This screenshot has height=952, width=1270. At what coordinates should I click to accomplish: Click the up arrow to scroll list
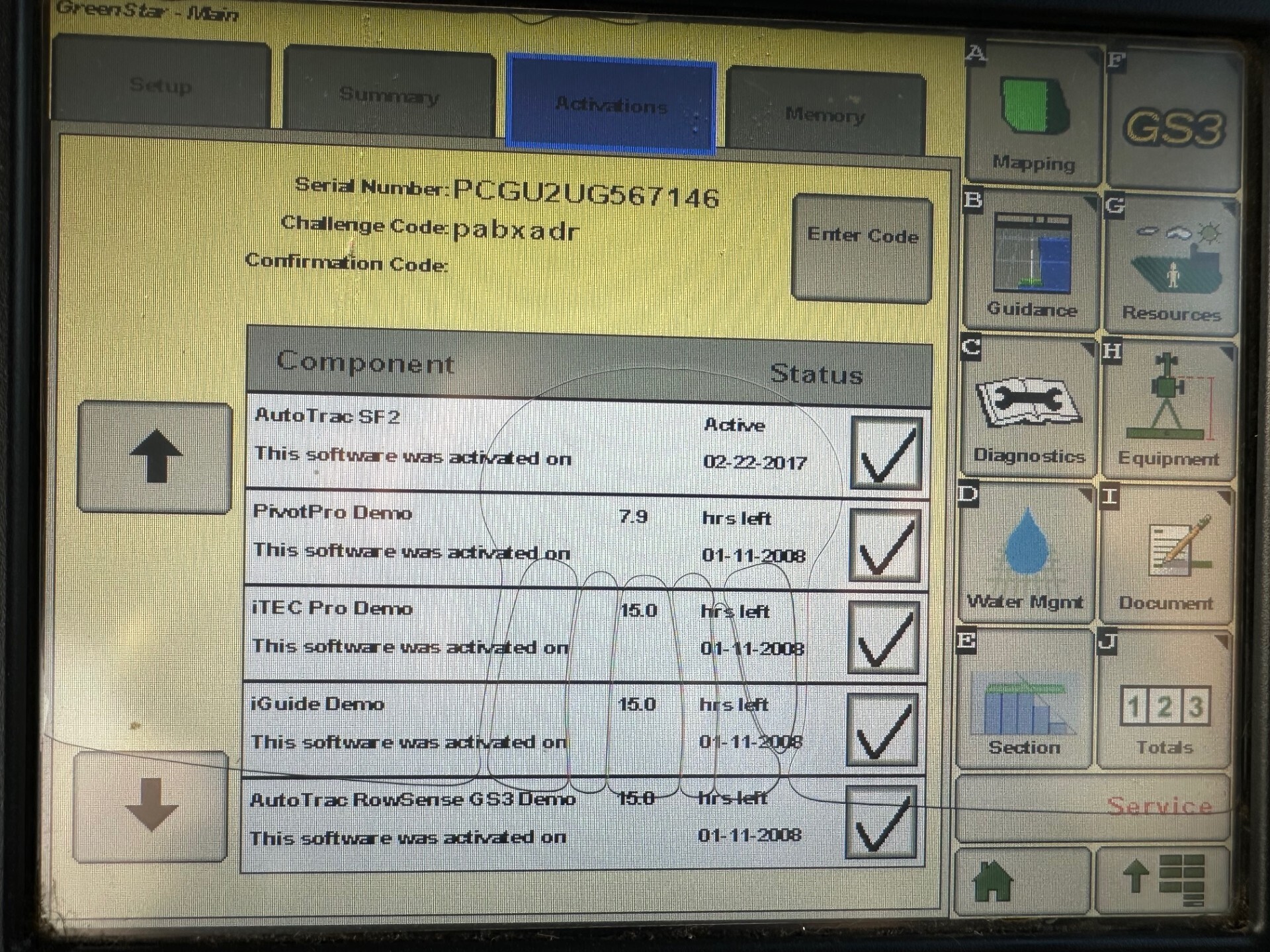(x=155, y=457)
